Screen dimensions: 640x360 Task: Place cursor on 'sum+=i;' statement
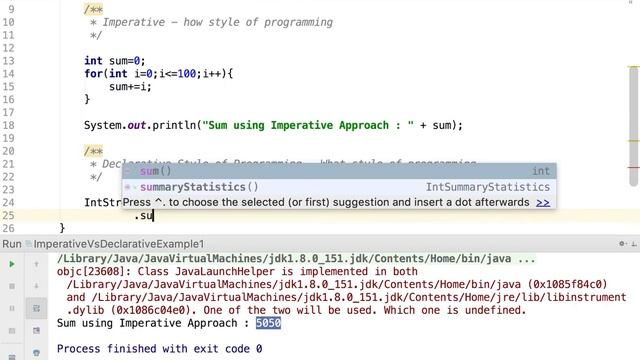coord(130,87)
